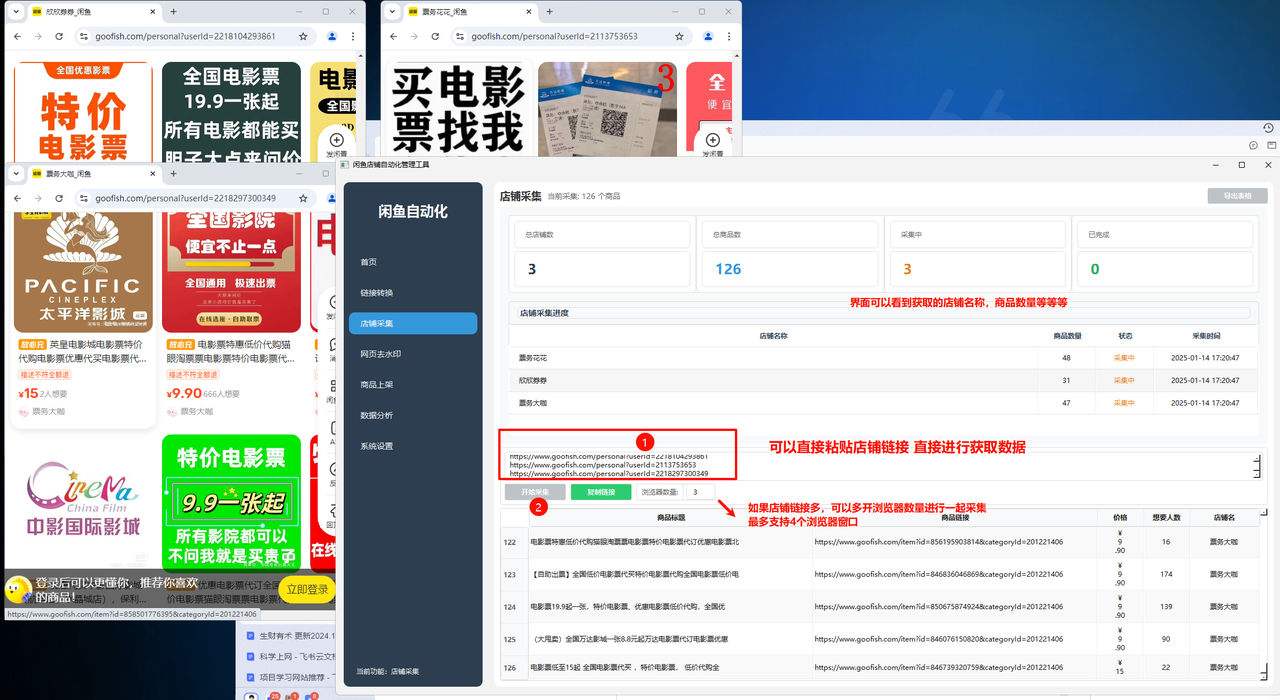This screenshot has height=700, width=1280.
Task: Open 首页 in the 闲鱼自动化 sidebar
Action: (x=413, y=262)
